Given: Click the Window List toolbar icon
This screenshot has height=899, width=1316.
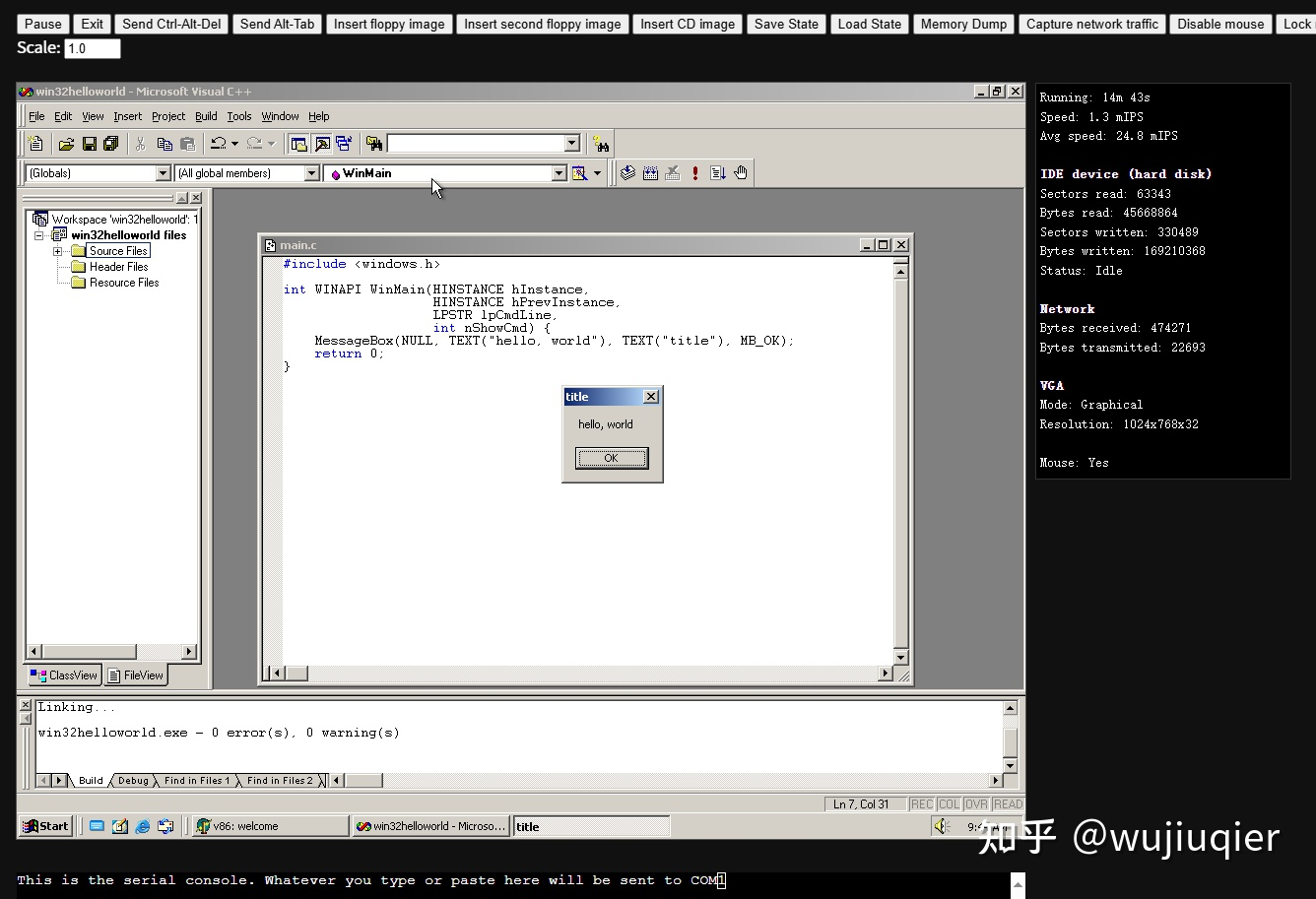Looking at the screenshot, I should tap(344, 144).
